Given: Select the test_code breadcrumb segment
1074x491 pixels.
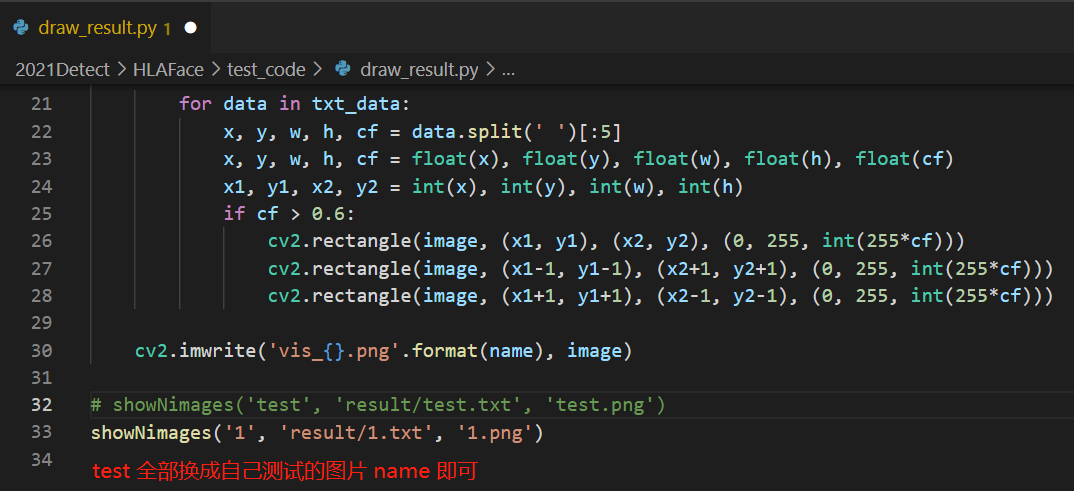Looking at the screenshot, I should (x=265, y=69).
